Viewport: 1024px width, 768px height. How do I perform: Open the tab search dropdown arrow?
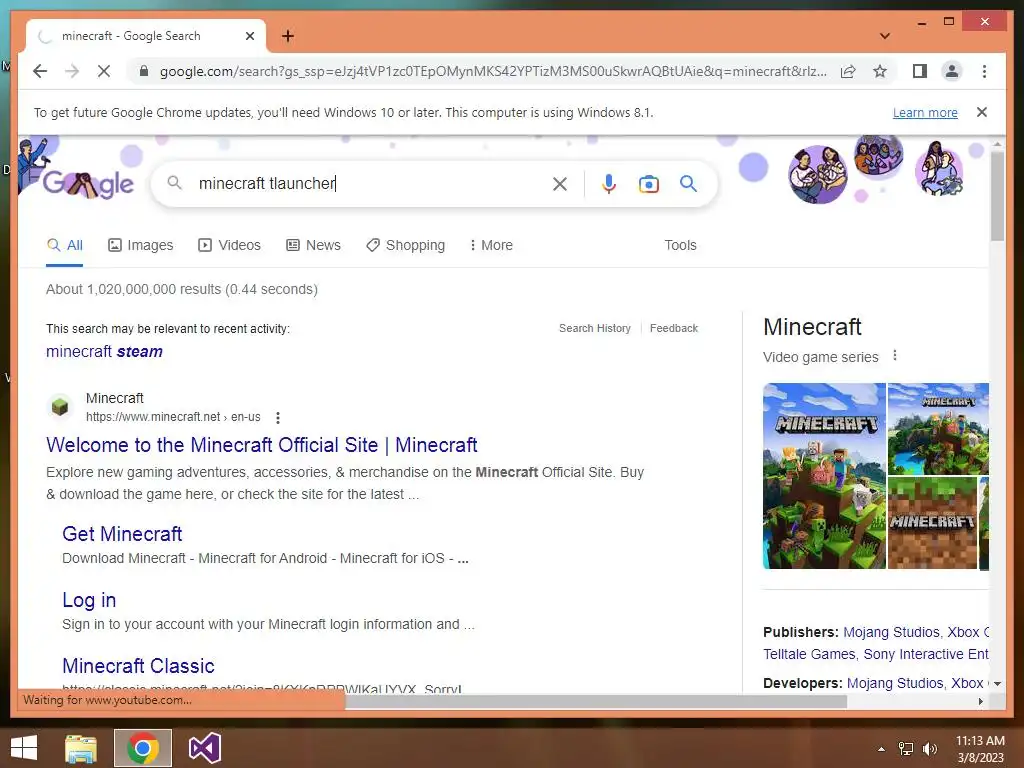(x=885, y=36)
